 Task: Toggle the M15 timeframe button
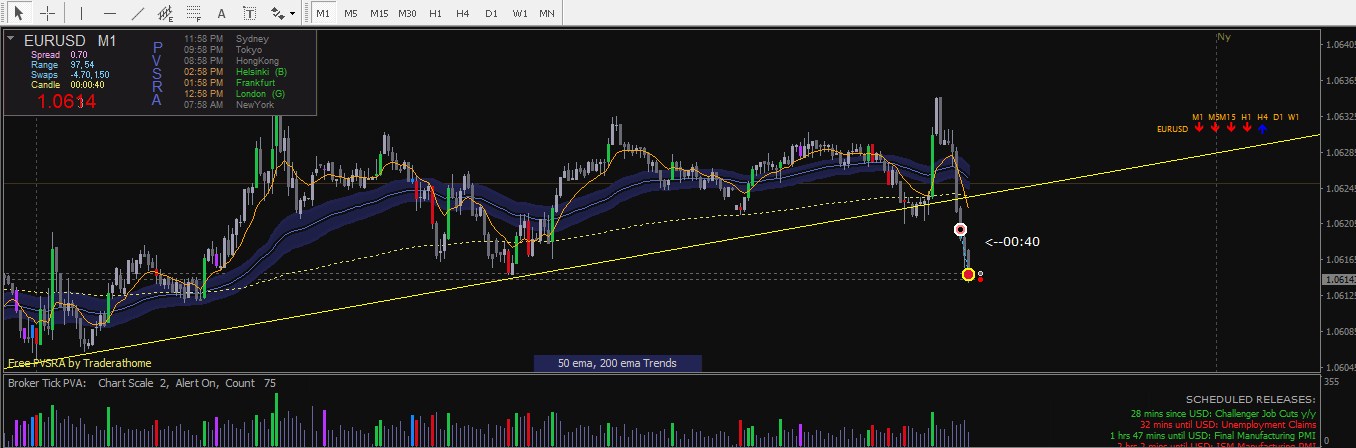point(379,14)
